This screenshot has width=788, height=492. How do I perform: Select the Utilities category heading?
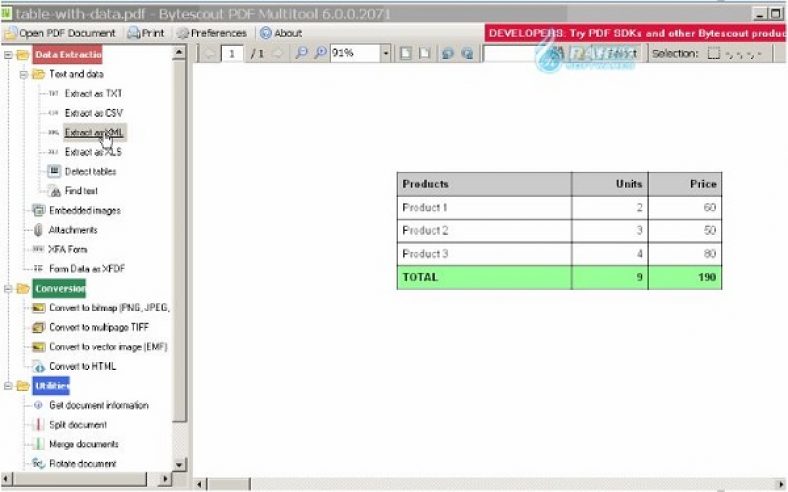click(x=51, y=385)
